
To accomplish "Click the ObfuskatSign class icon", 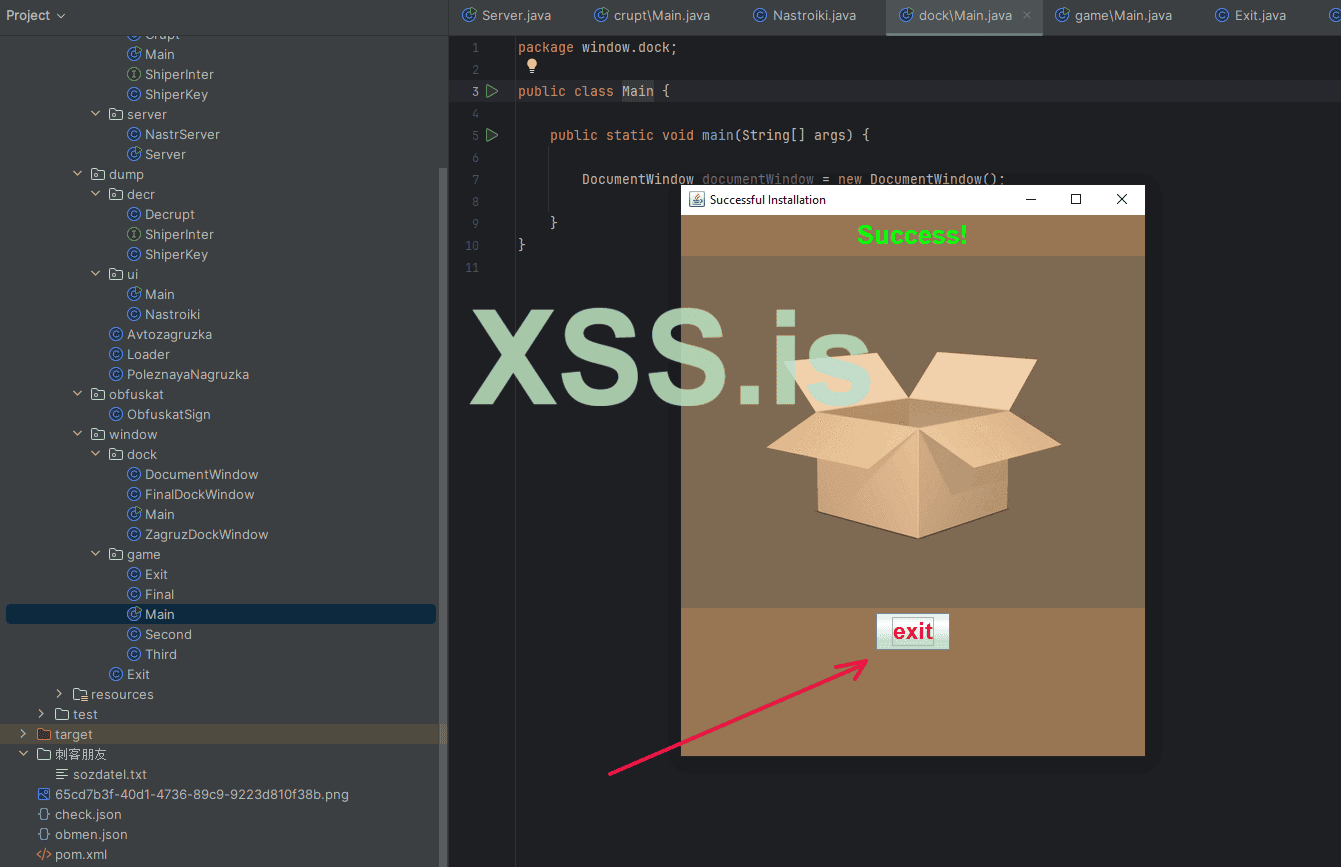I will point(116,414).
